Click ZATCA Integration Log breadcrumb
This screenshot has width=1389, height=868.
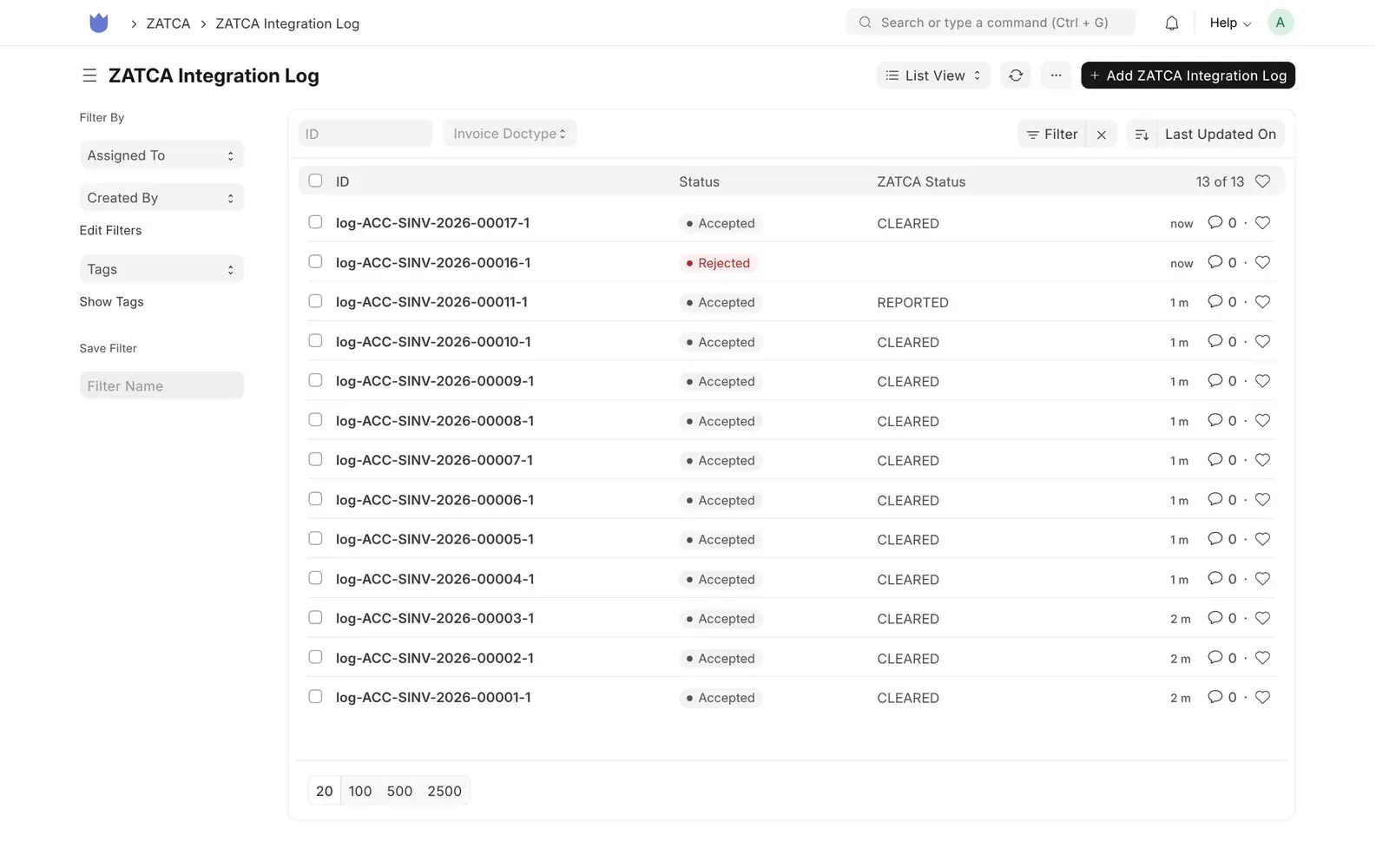(x=287, y=23)
